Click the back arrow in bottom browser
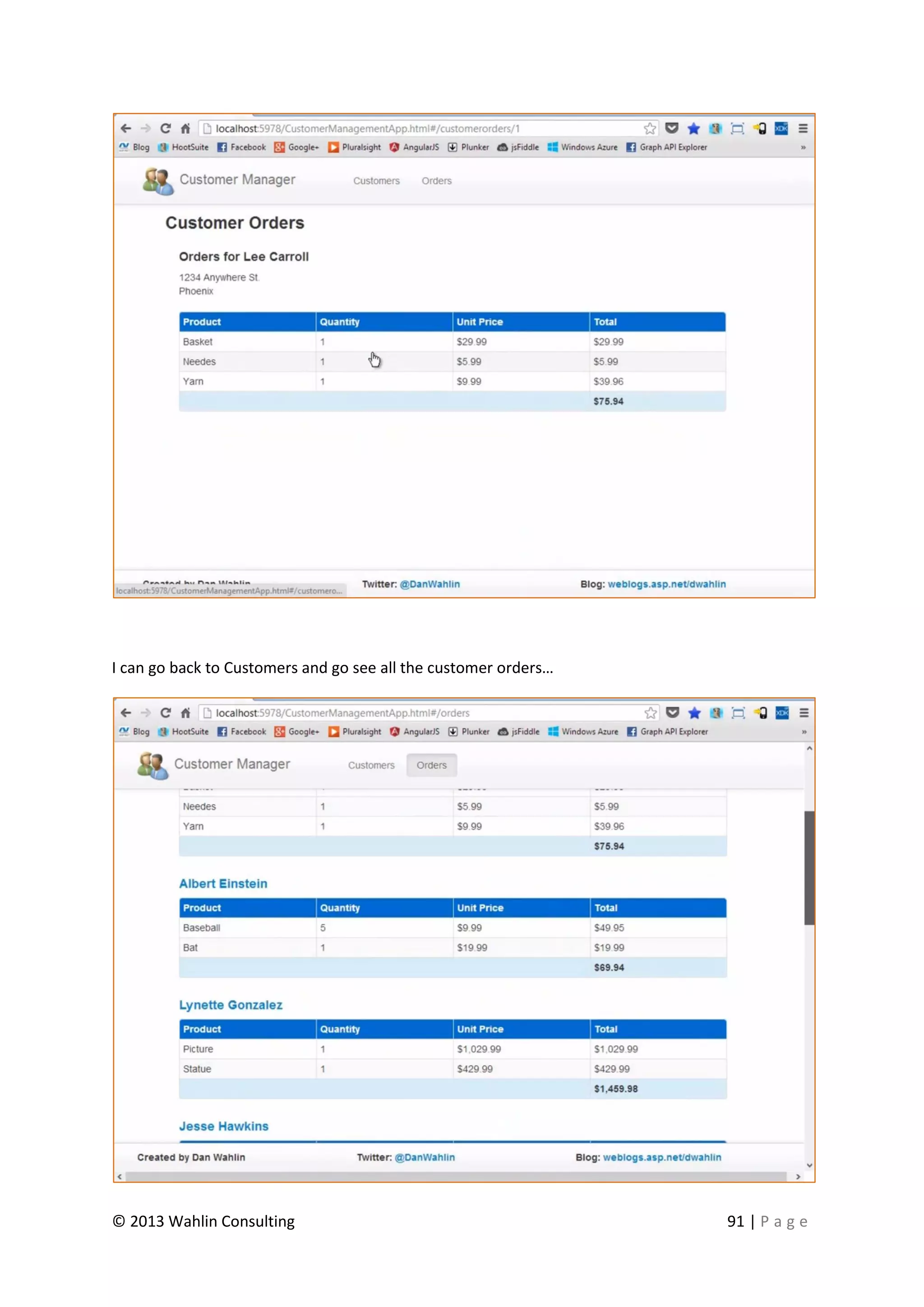The image size is (924, 1307). pyautogui.click(x=126, y=713)
